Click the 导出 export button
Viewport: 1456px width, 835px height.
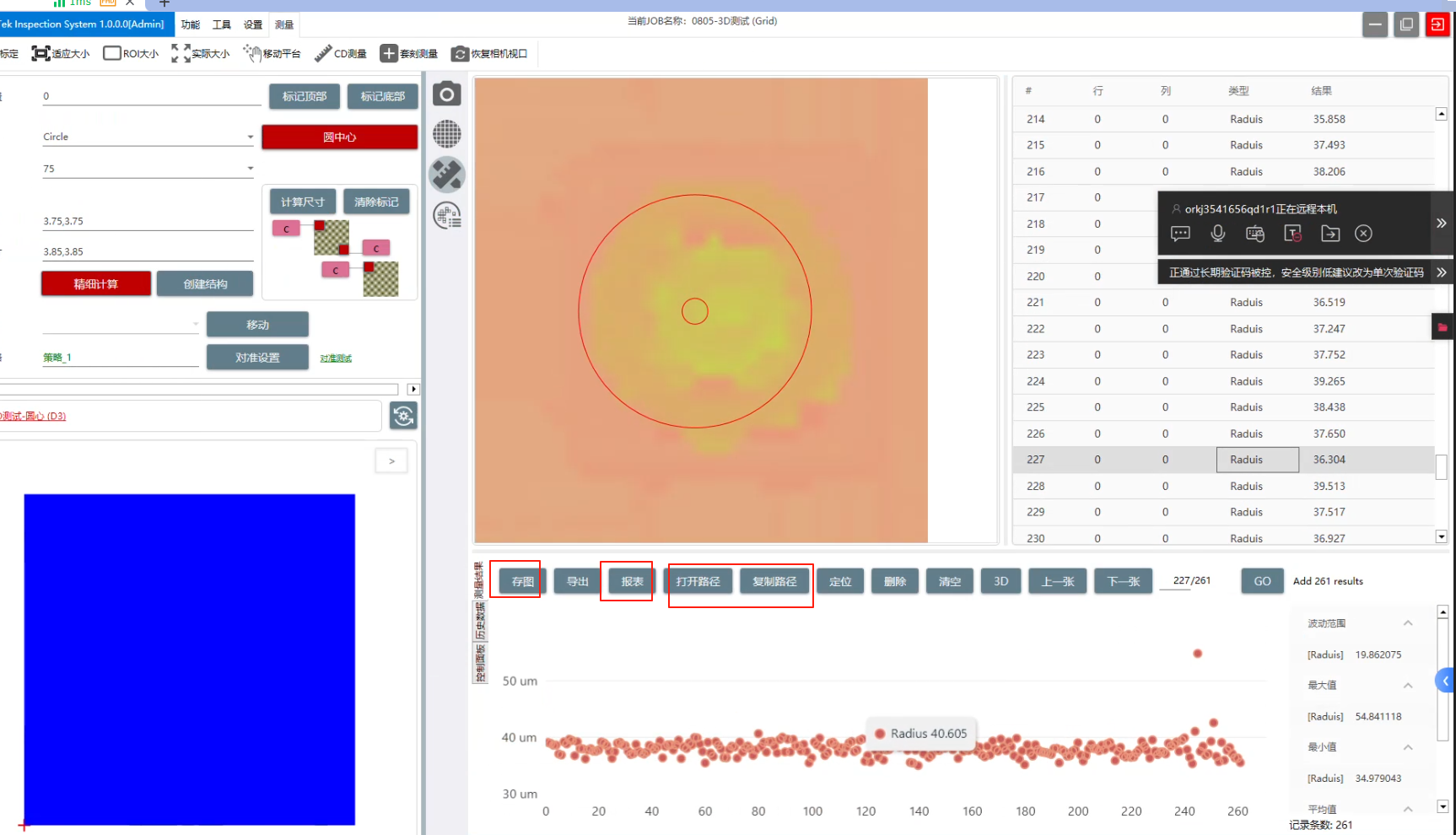577,581
